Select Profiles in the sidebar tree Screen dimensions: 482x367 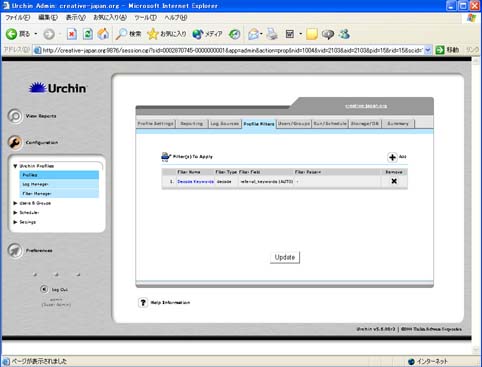pyautogui.click(x=59, y=175)
